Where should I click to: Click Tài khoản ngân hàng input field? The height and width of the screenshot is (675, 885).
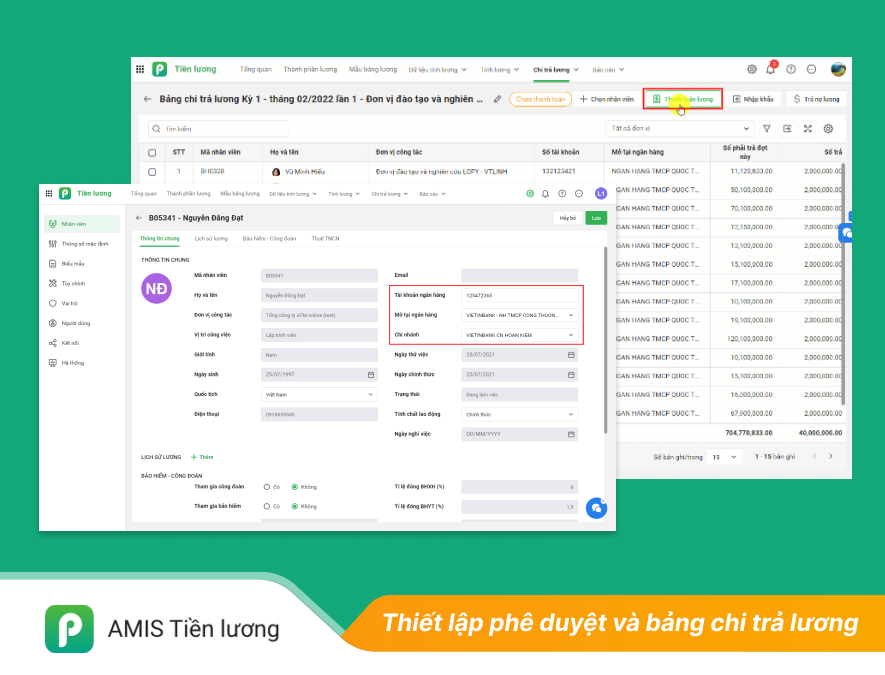(x=519, y=295)
